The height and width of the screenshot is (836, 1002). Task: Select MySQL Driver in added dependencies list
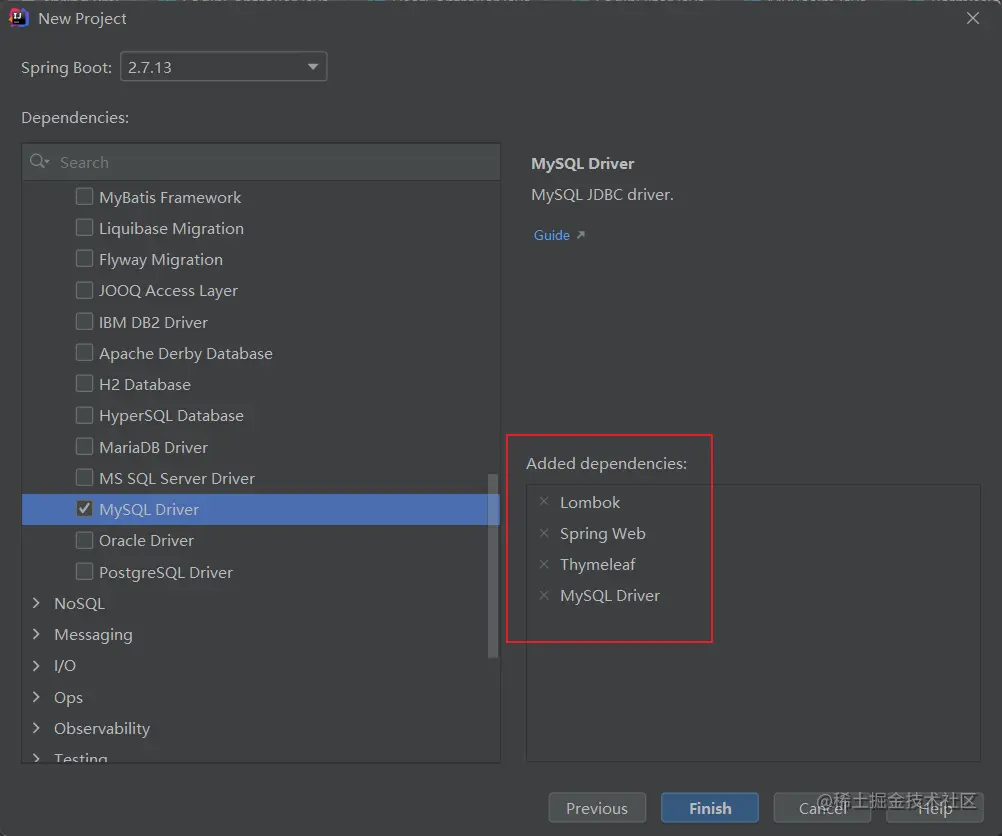tap(610, 596)
